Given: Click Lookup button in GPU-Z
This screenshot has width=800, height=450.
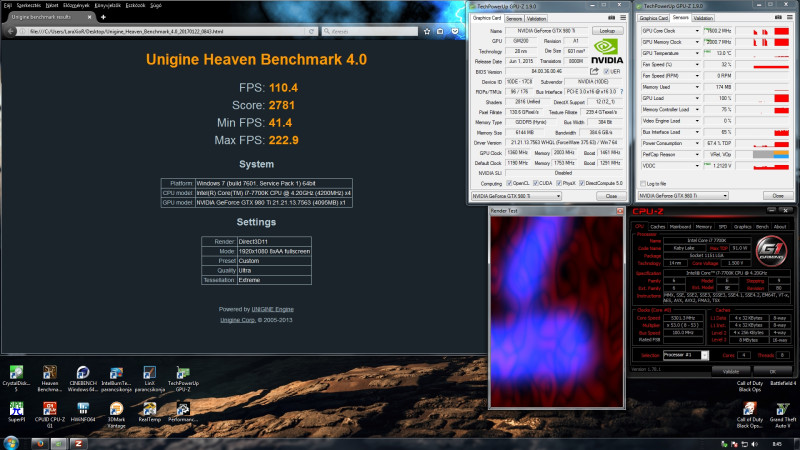Looking at the screenshot, I should [607, 31].
